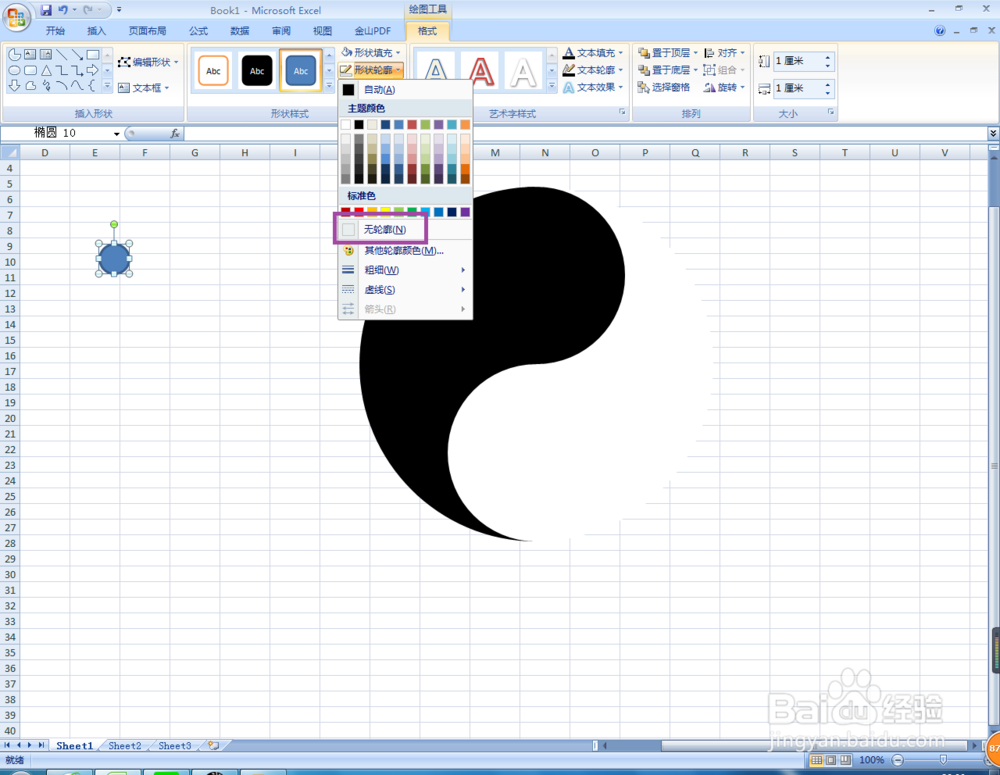Switch to the 页面布局 ribbon tab
The image size is (1000, 775).
click(x=147, y=31)
